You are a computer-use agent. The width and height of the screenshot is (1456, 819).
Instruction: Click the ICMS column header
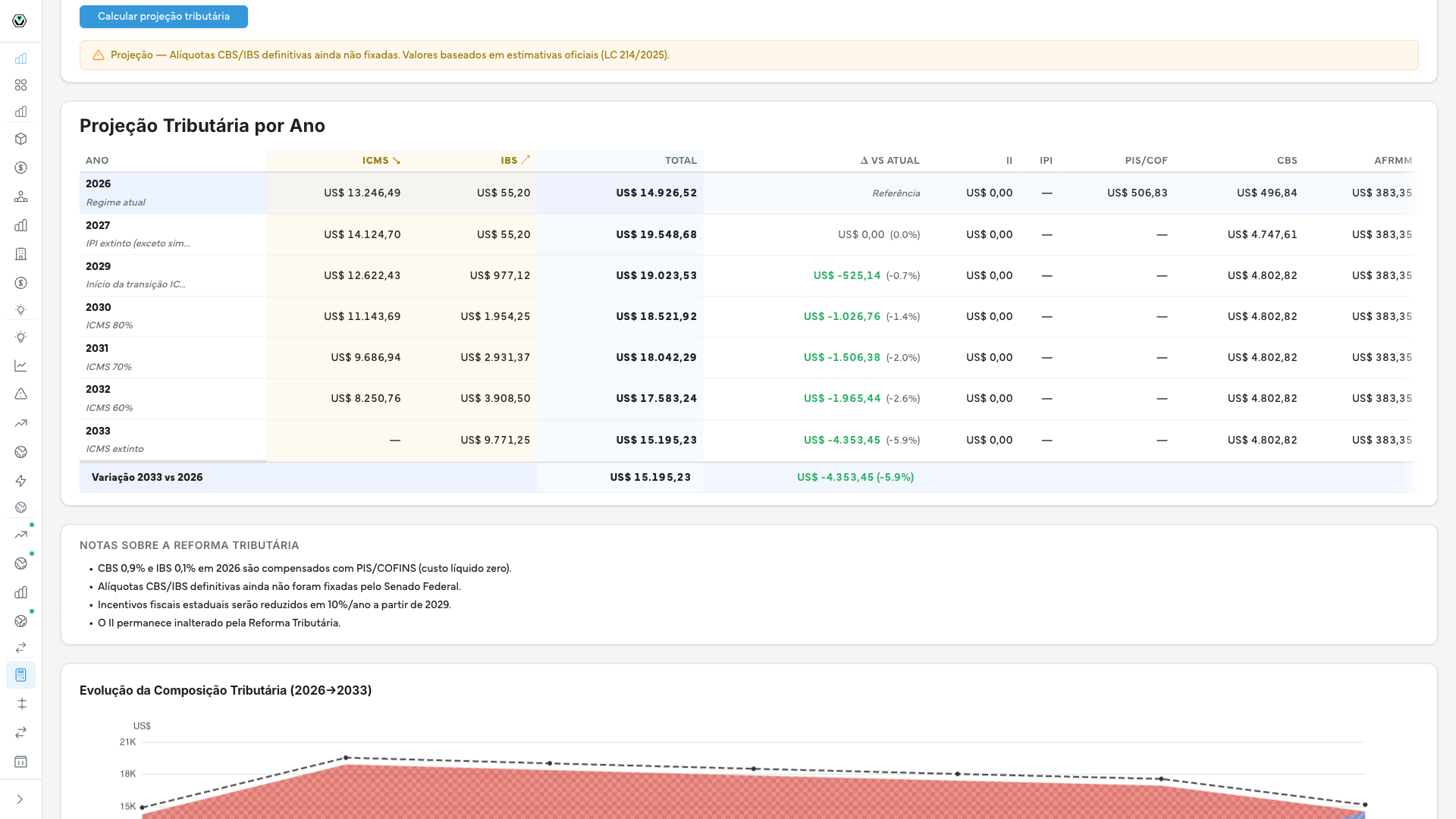(x=381, y=161)
